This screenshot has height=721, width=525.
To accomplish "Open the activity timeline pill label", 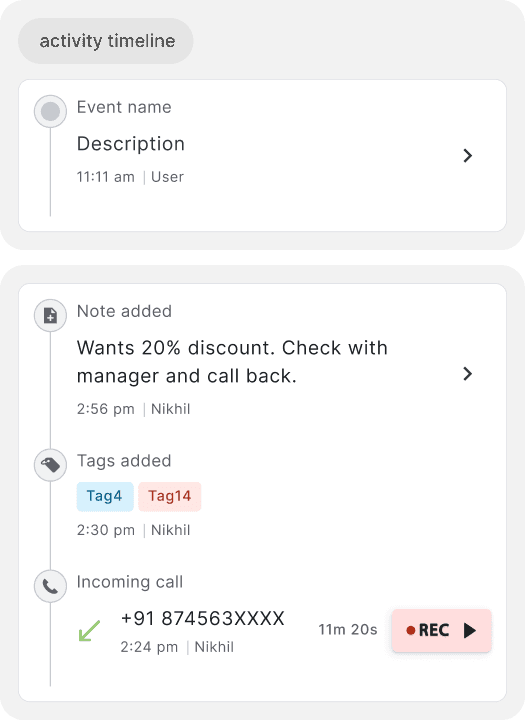I will (106, 41).
